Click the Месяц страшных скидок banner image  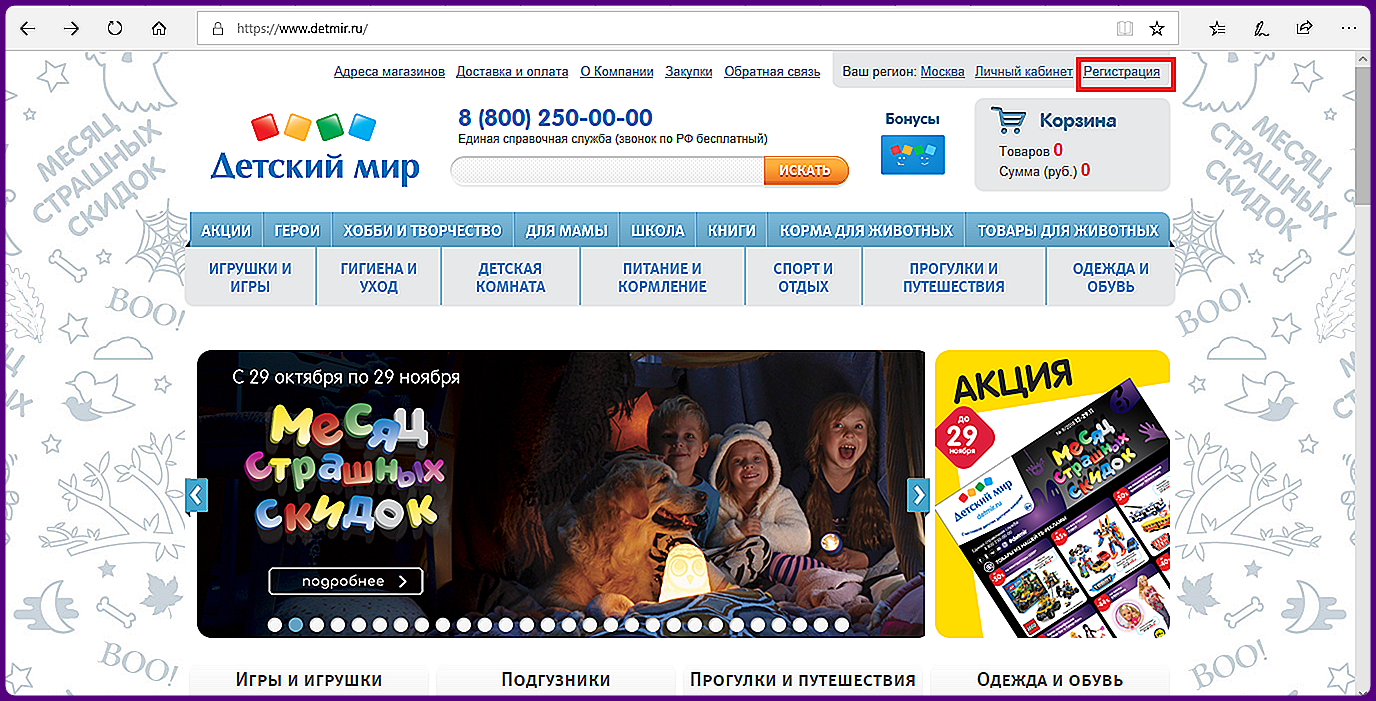(560, 494)
